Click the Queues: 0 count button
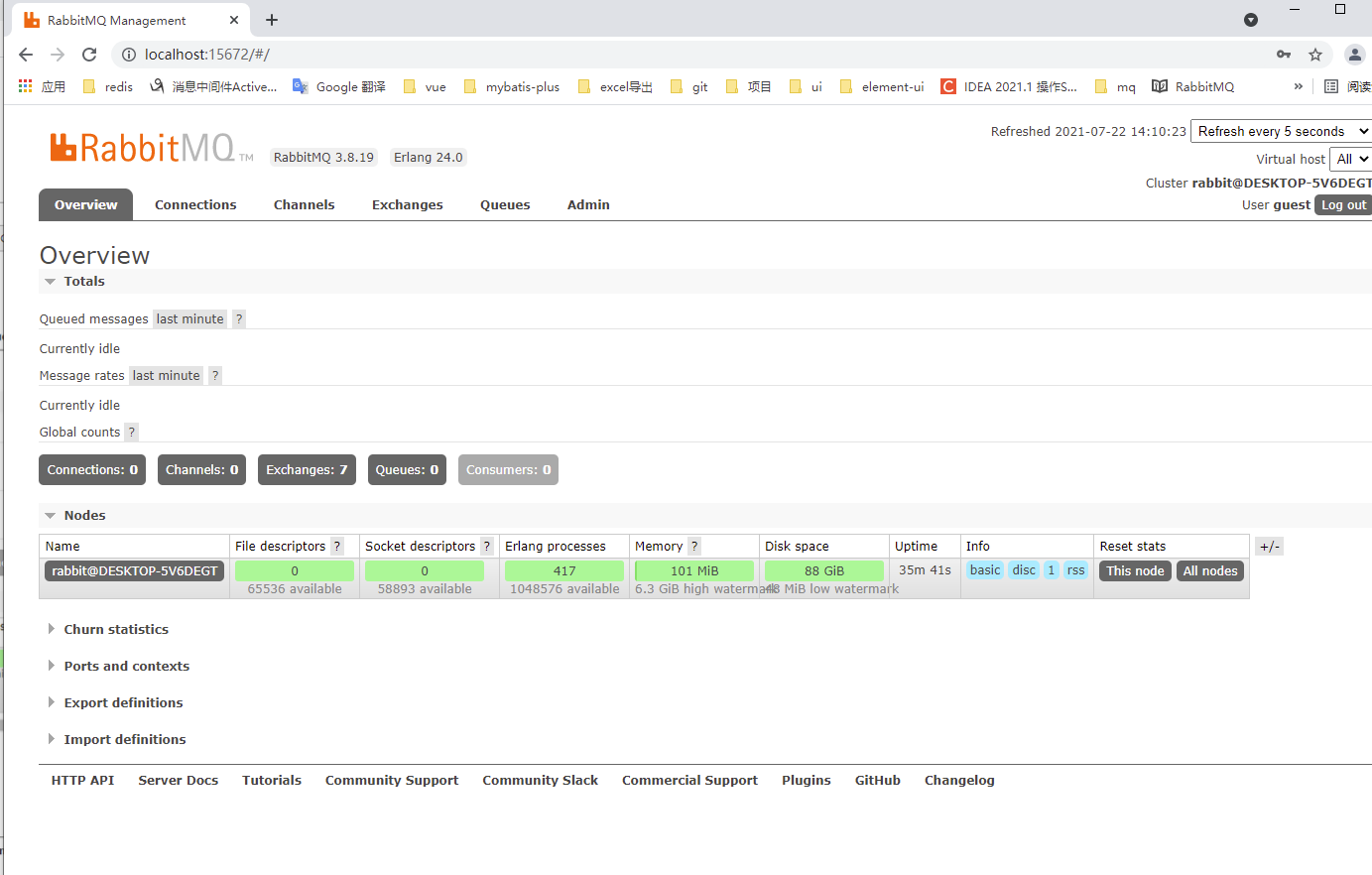 tap(407, 470)
